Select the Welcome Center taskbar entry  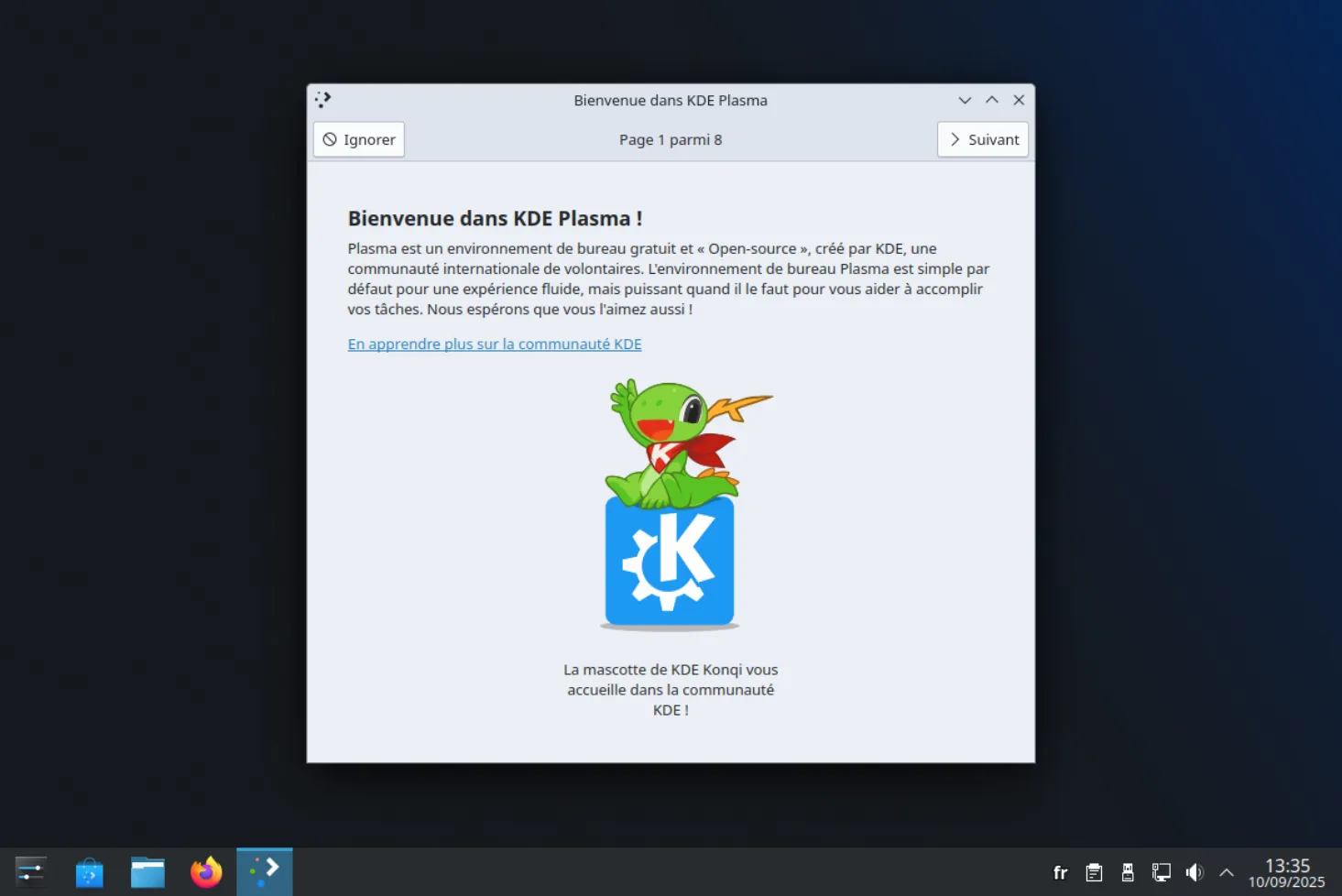[265, 872]
